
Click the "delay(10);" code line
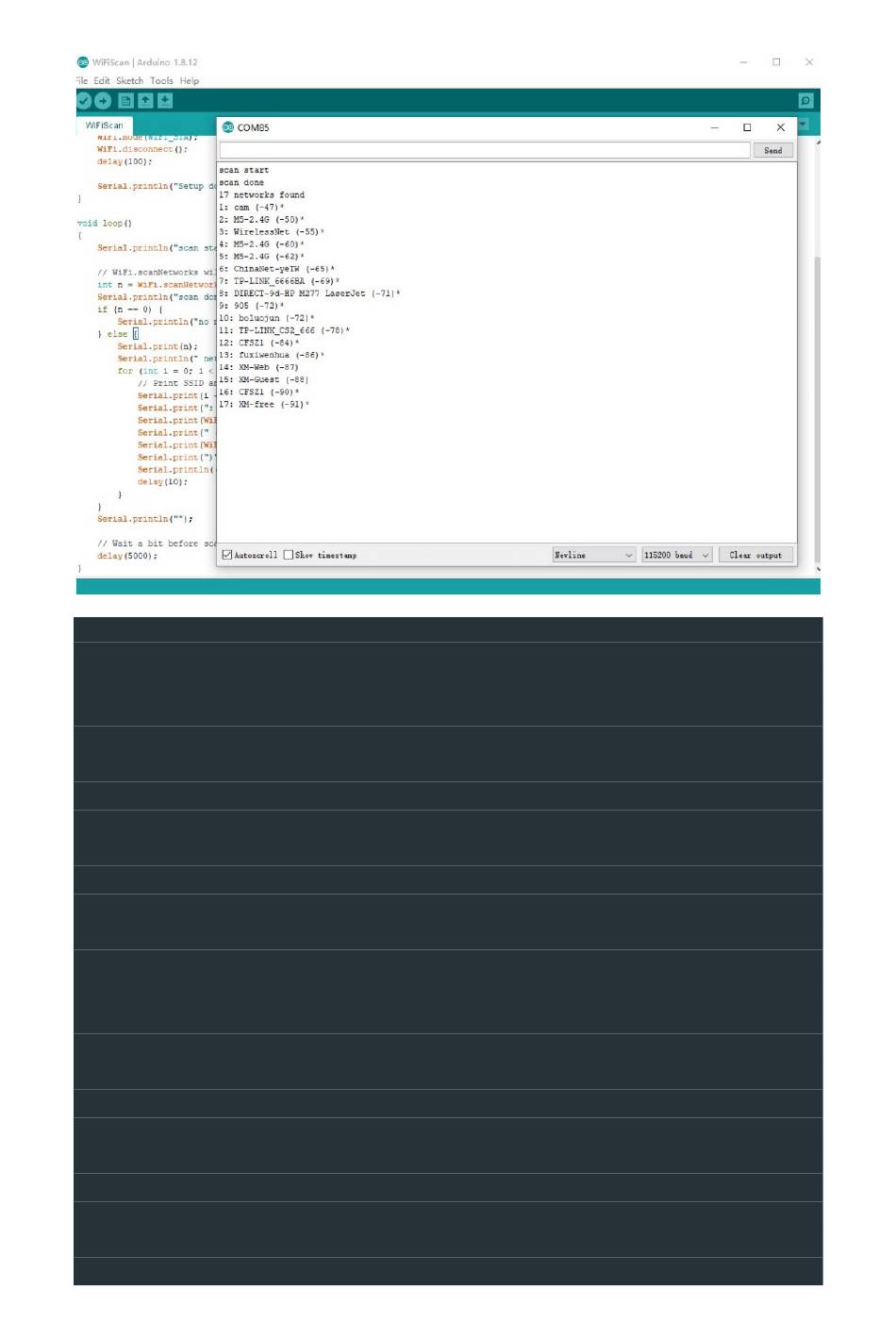click(x=163, y=482)
